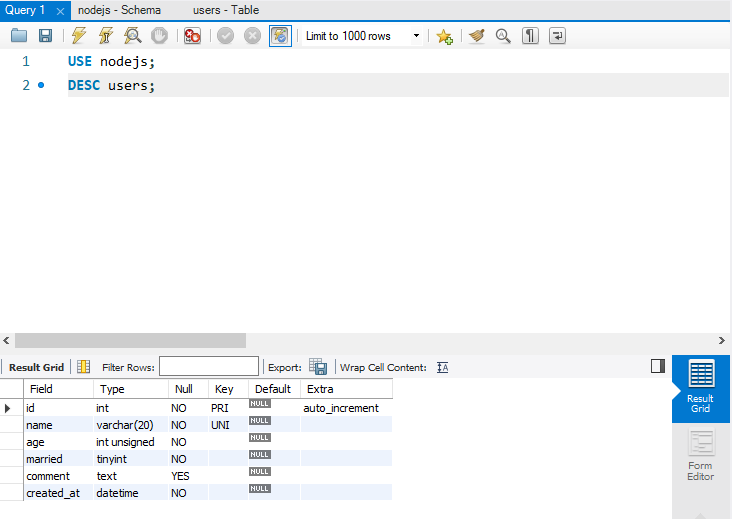Viewport: 732px width, 519px height.
Task: Select the name field cell
Action: [58, 425]
